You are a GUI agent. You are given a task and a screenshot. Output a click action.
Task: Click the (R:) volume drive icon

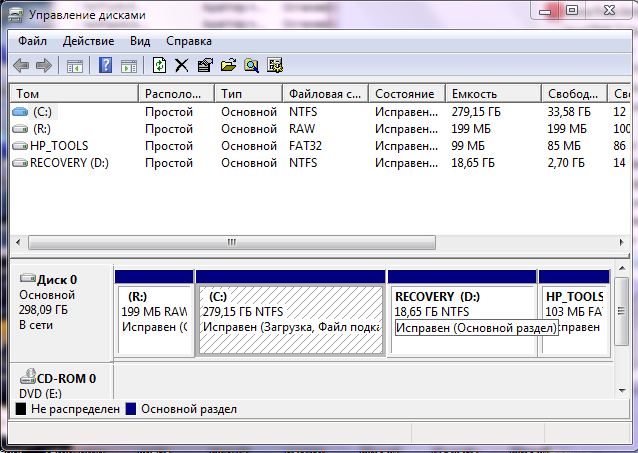pyautogui.click(x=20, y=129)
